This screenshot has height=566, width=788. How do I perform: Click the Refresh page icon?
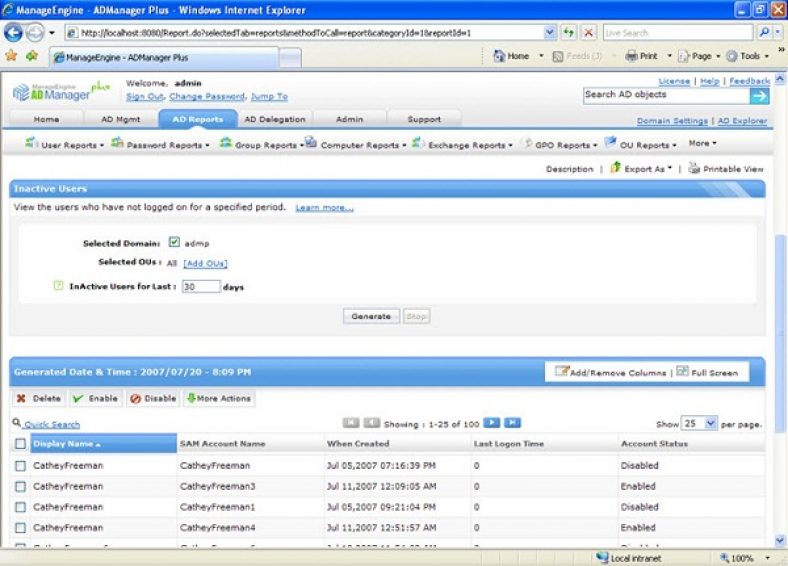click(x=568, y=33)
